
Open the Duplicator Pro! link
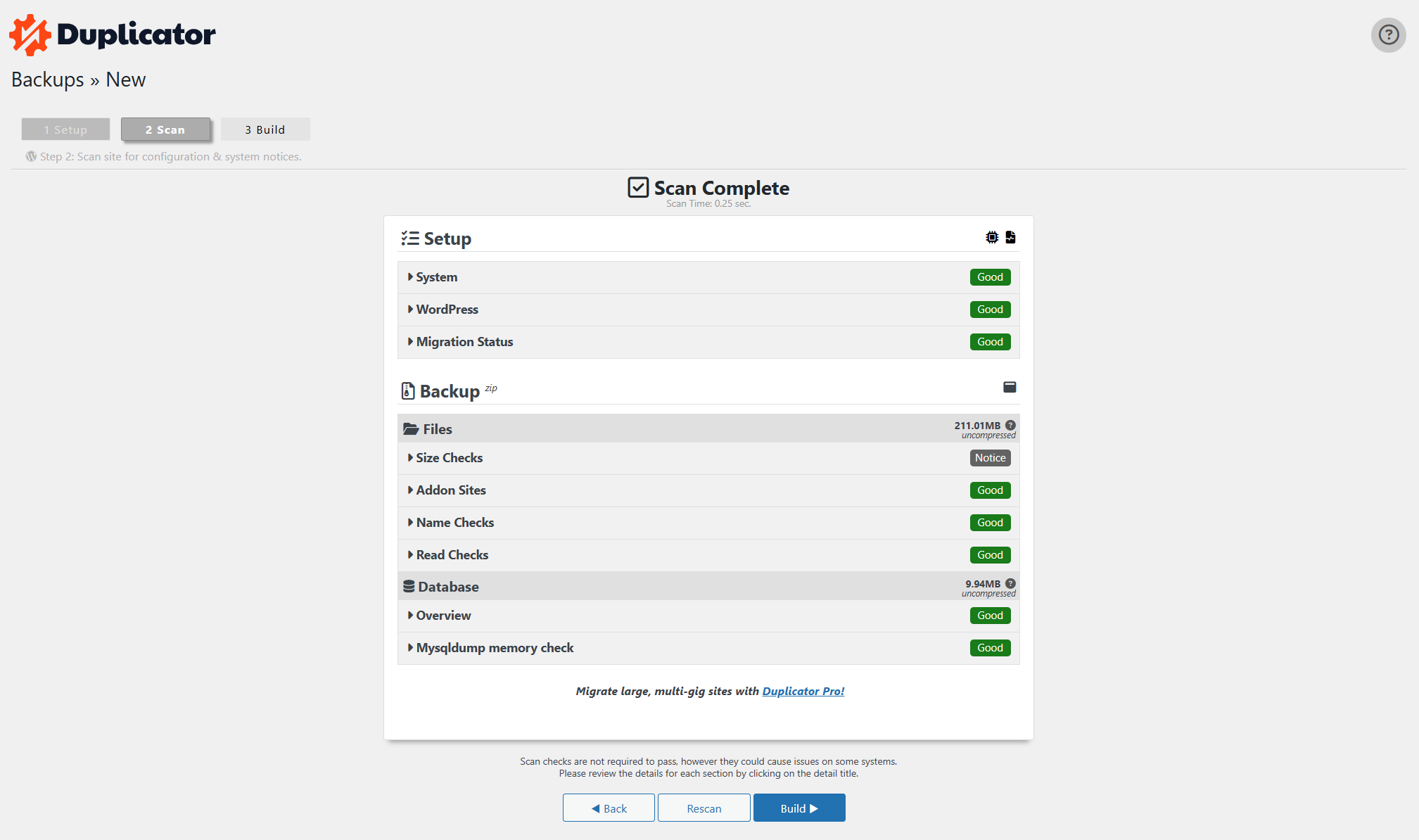coord(803,691)
